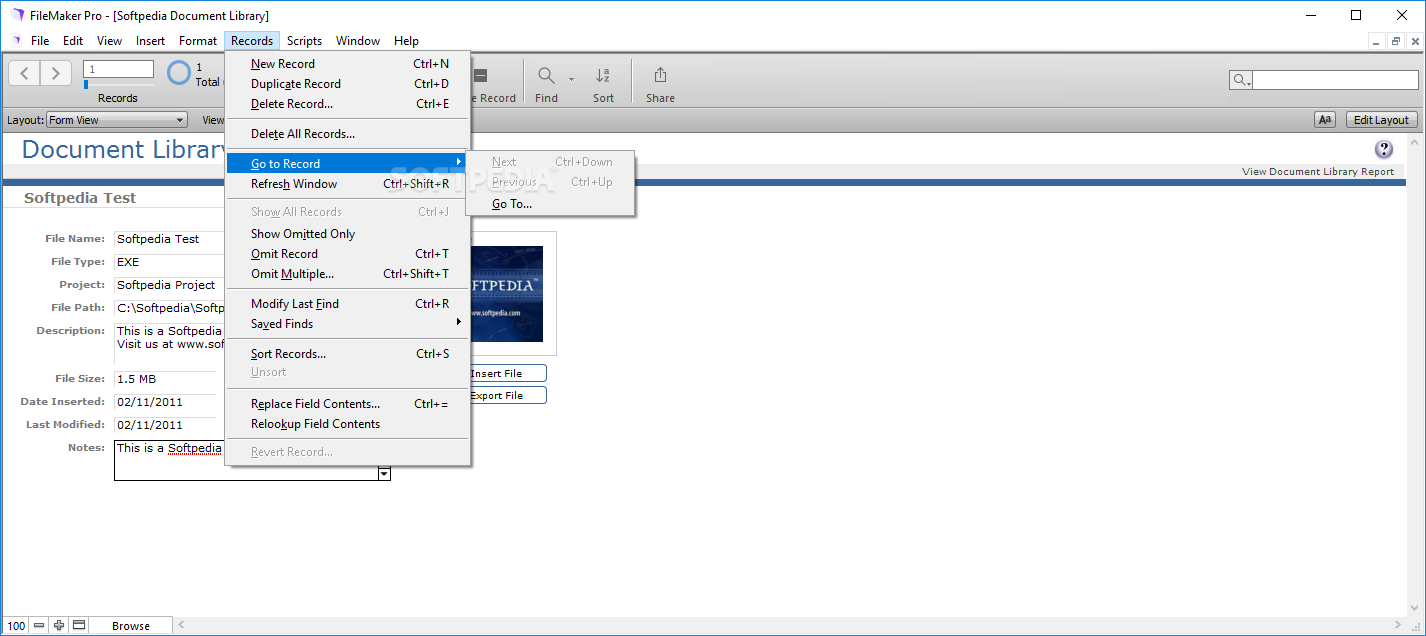Click the found set pie circle icon
Image resolution: width=1426 pixels, height=636 pixels.
178,73
